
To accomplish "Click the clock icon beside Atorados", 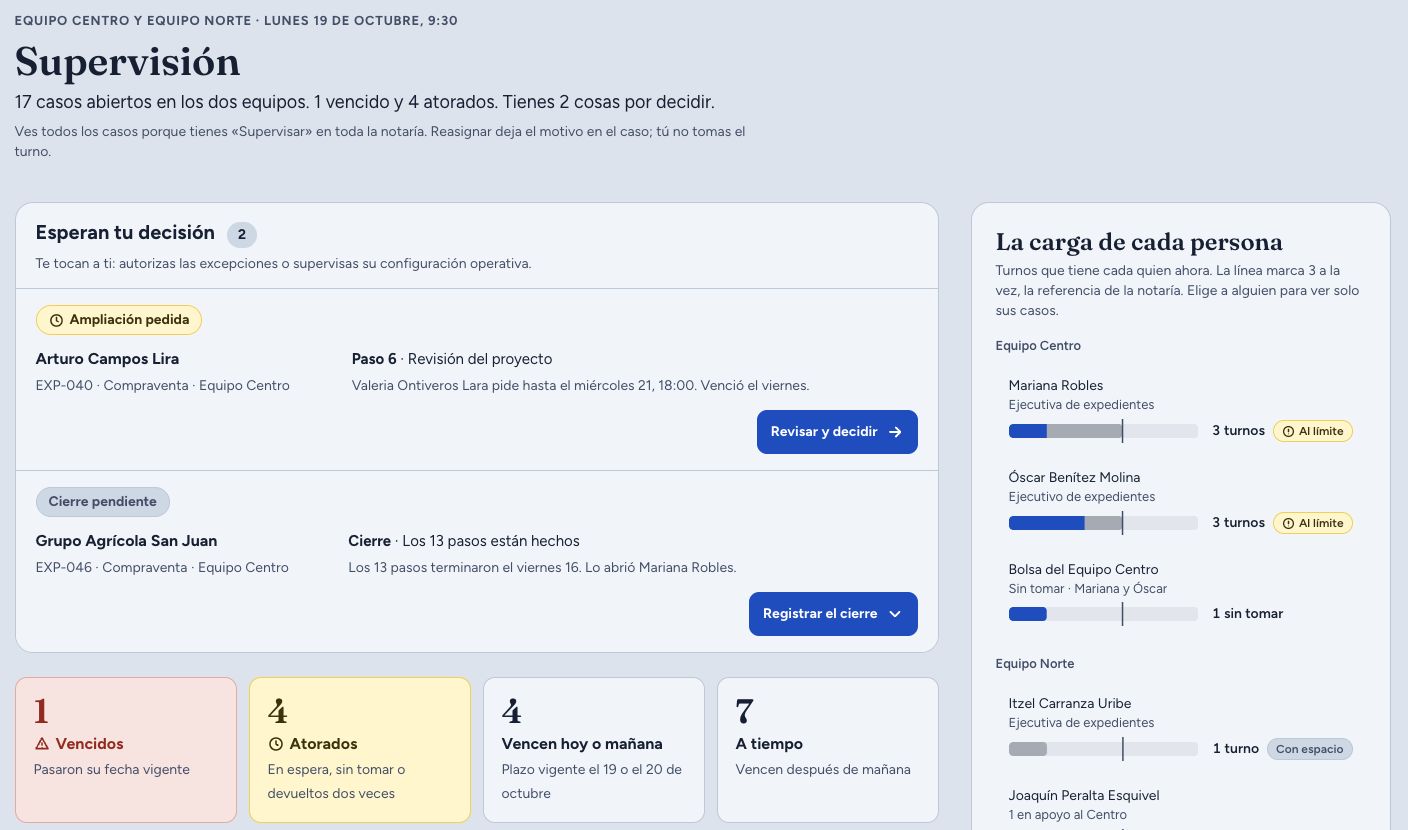I will [x=276, y=744].
